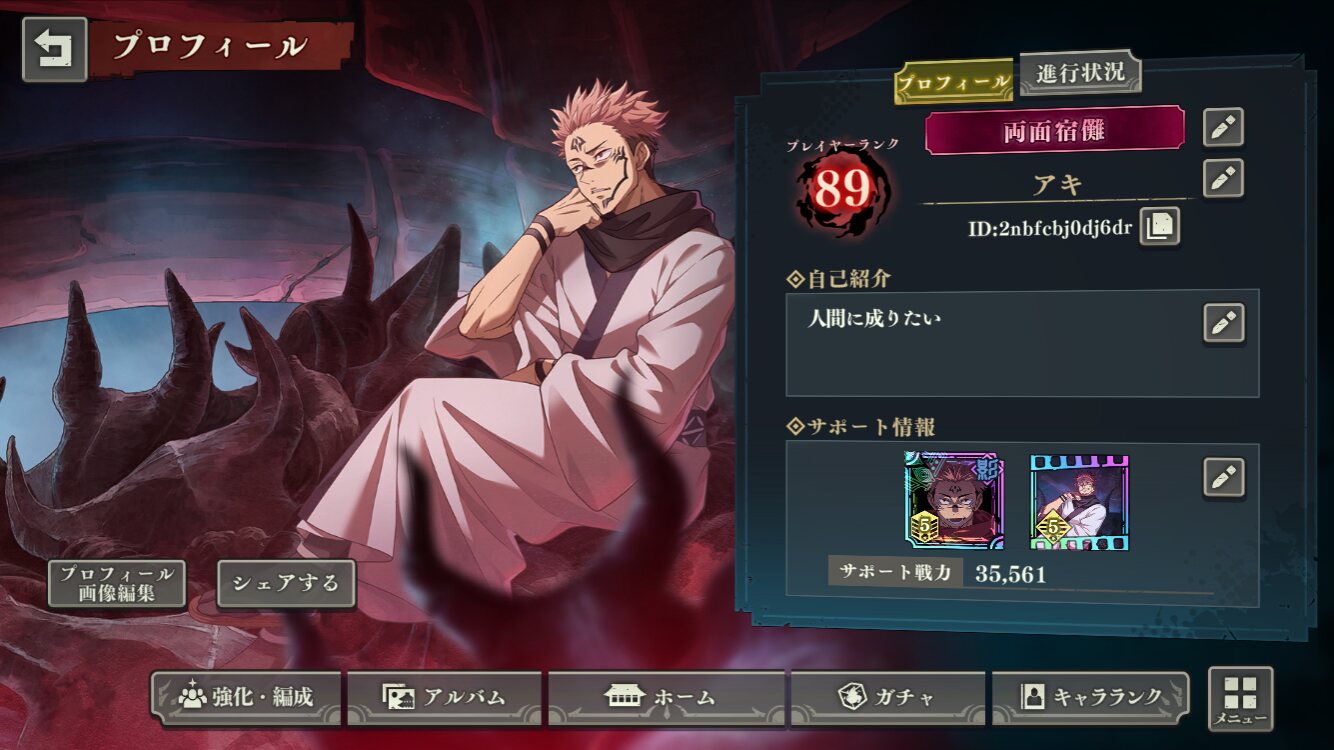Open the ガチャ menu
Screen dimensions: 1334x750
click(x=888, y=697)
